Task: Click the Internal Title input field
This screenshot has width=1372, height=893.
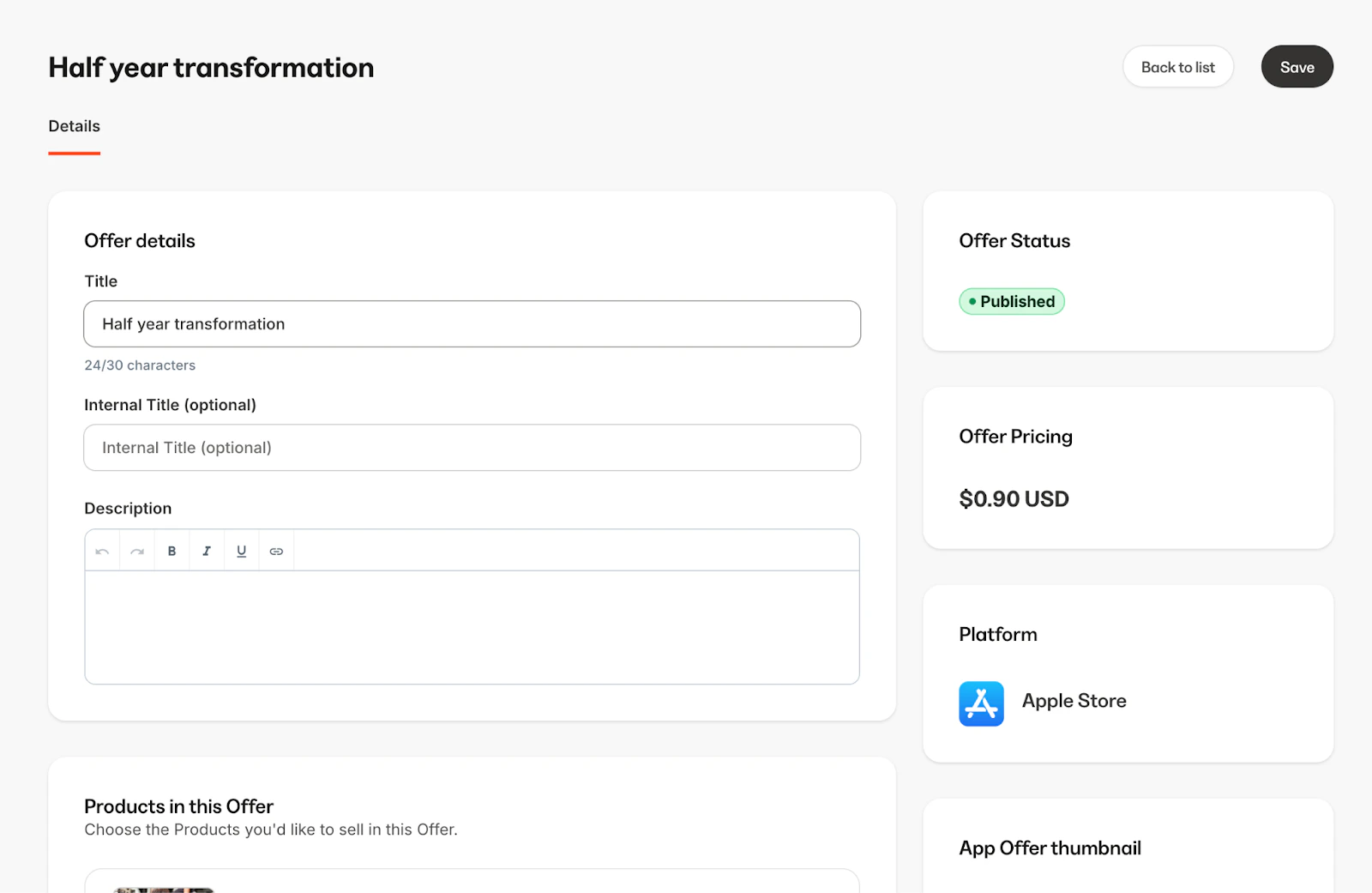Action: coord(472,447)
